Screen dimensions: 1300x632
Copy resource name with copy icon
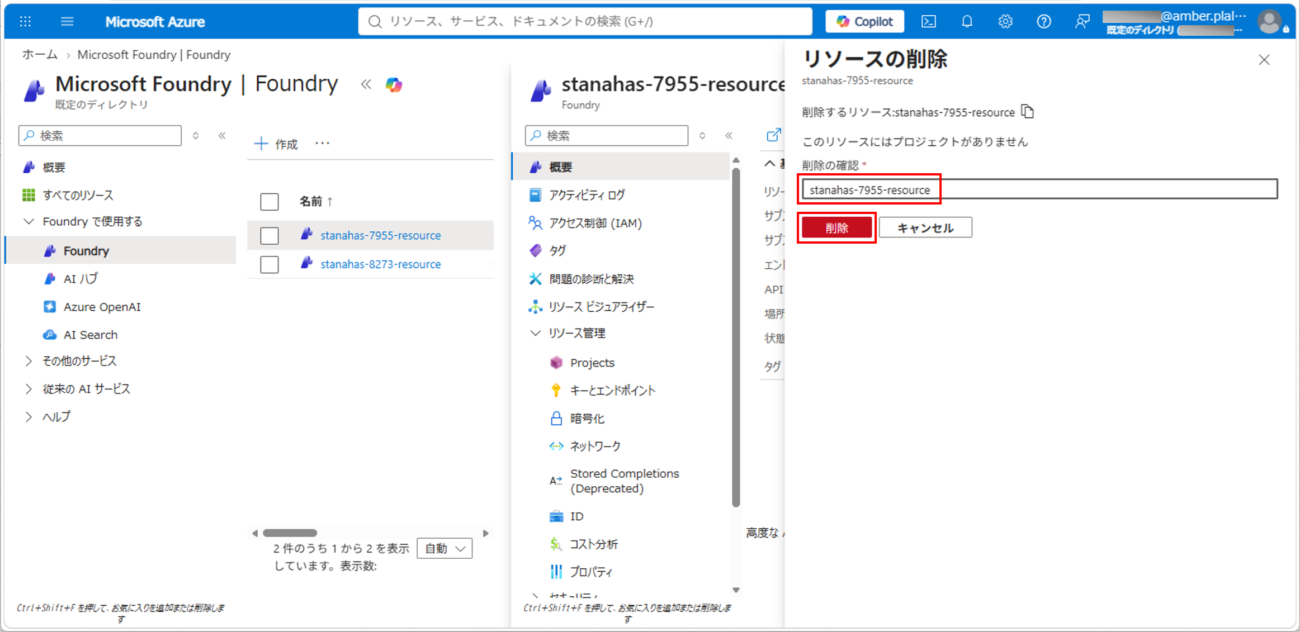click(1027, 111)
